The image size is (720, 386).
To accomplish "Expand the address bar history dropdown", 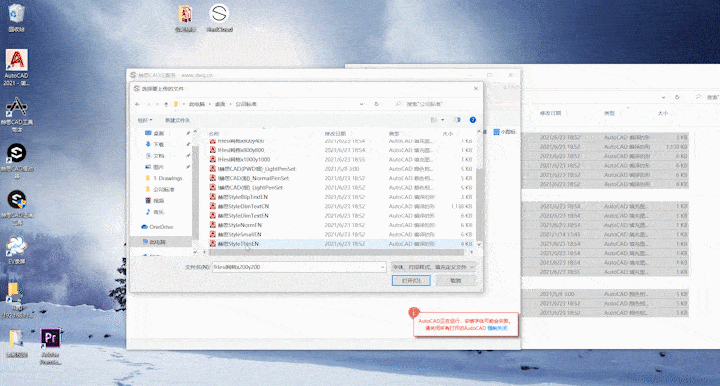I will [x=362, y=104].
